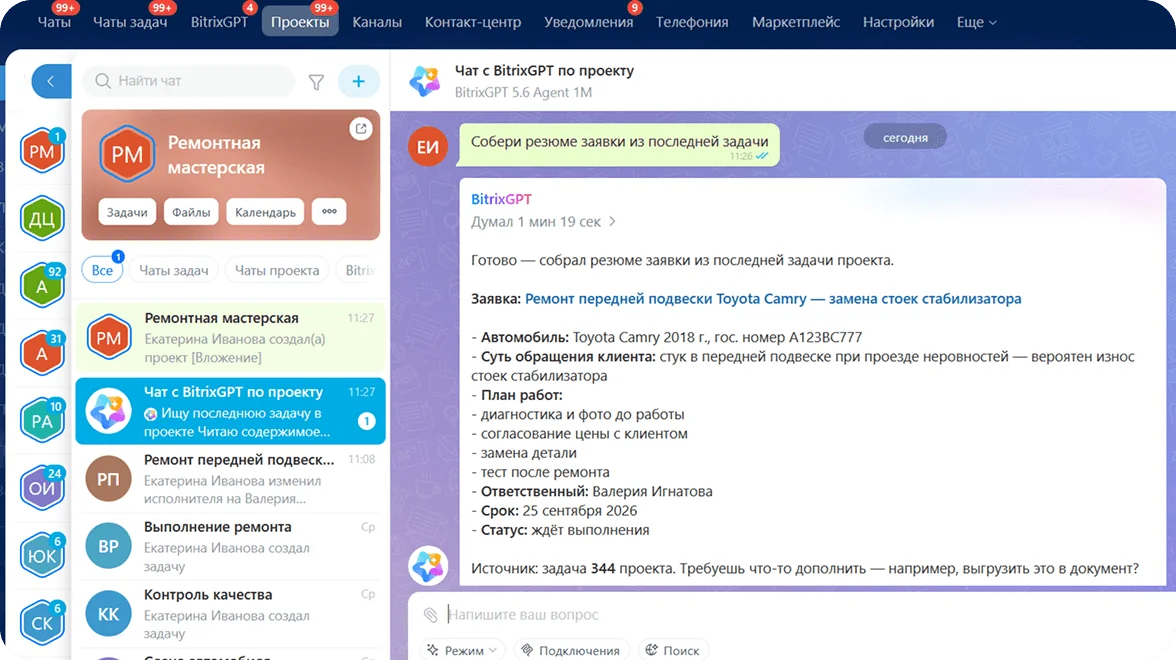This screenshot has height=660, width=1176.
Task: Click the Найти чат search field
Action: pyautogui.click(x=189, y=81)
